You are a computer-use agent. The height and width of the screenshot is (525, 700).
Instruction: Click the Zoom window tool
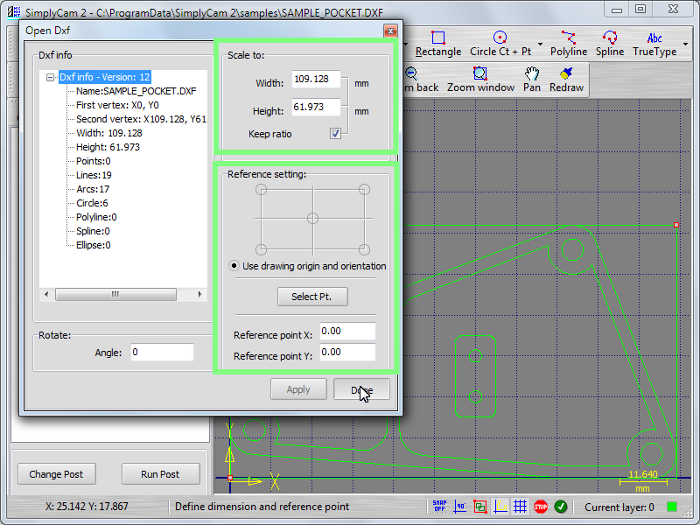point(480,80)
